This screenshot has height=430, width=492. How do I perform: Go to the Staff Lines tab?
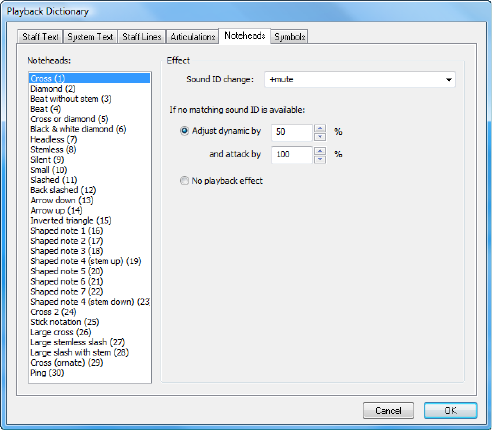point(142,37)
